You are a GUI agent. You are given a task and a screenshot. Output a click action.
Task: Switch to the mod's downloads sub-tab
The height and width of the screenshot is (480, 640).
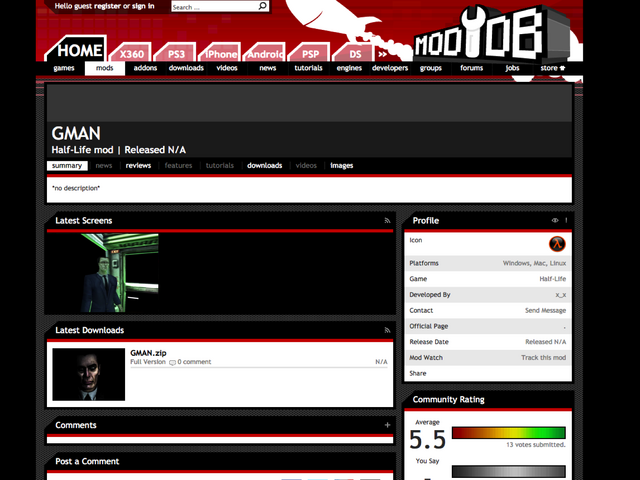coord(264,166)
